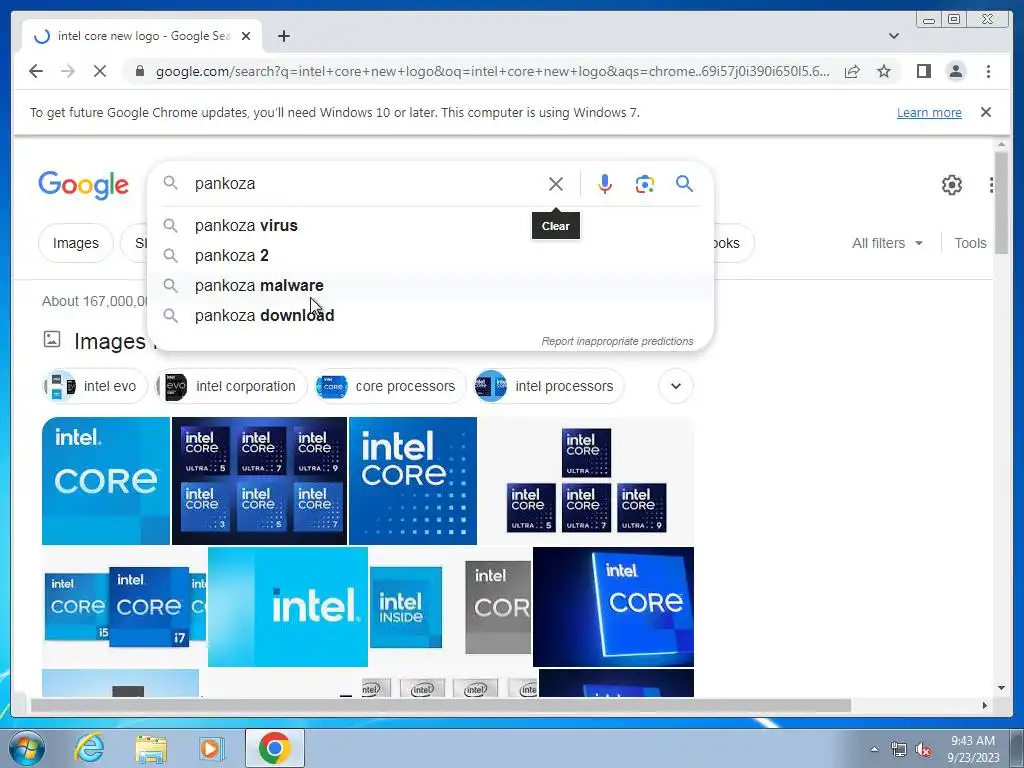Select the intel processors image chip
This screenshot has height=768, width=1024.
point(549,386)
